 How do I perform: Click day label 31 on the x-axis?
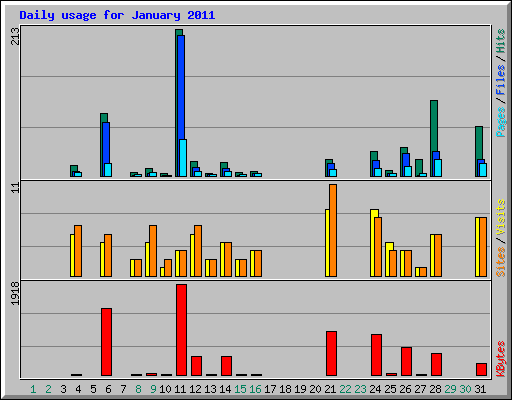[x=480, y=389]
